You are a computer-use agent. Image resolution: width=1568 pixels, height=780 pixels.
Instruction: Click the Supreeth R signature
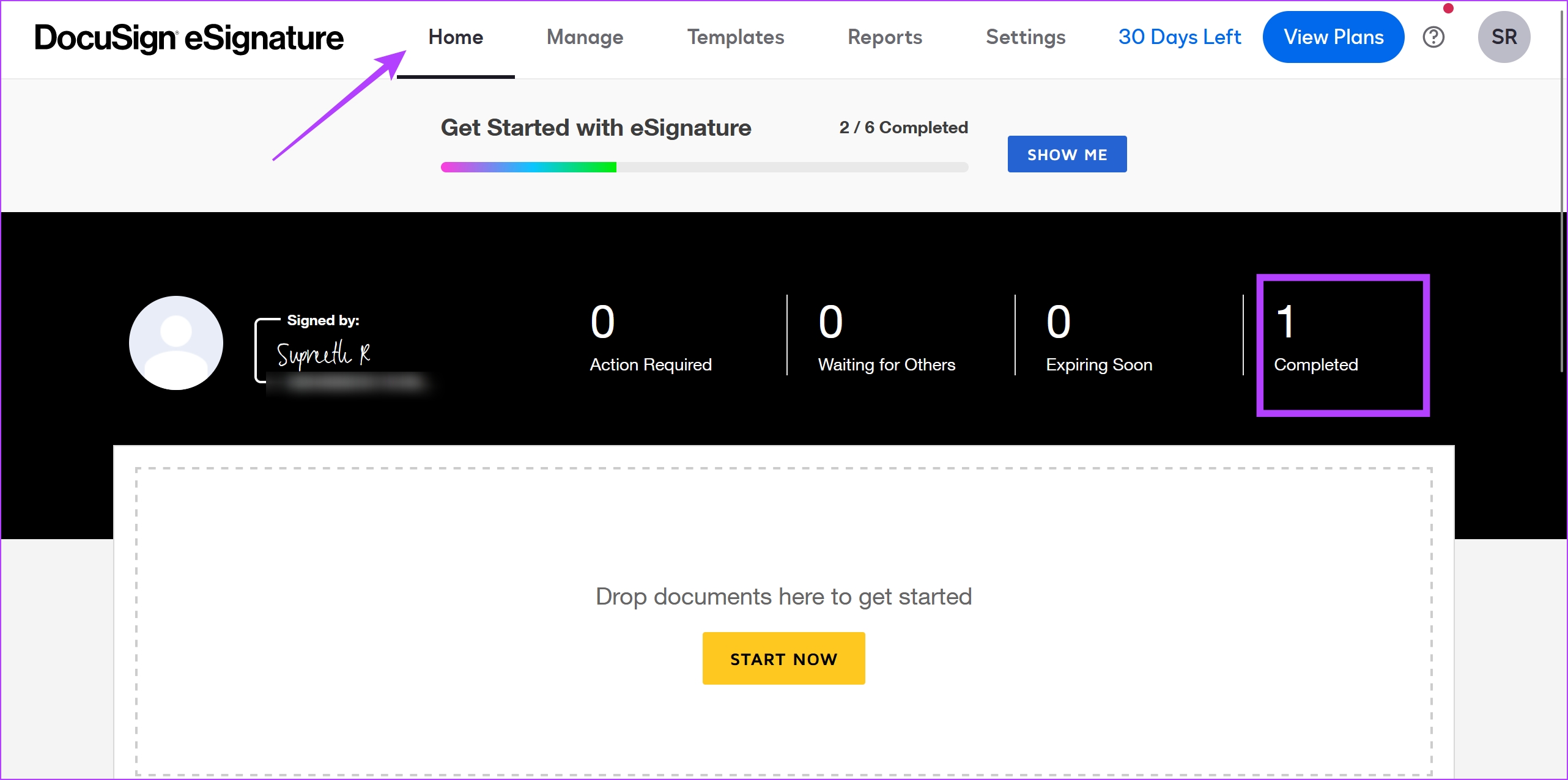pyautogui.click(x=323, y=355)
